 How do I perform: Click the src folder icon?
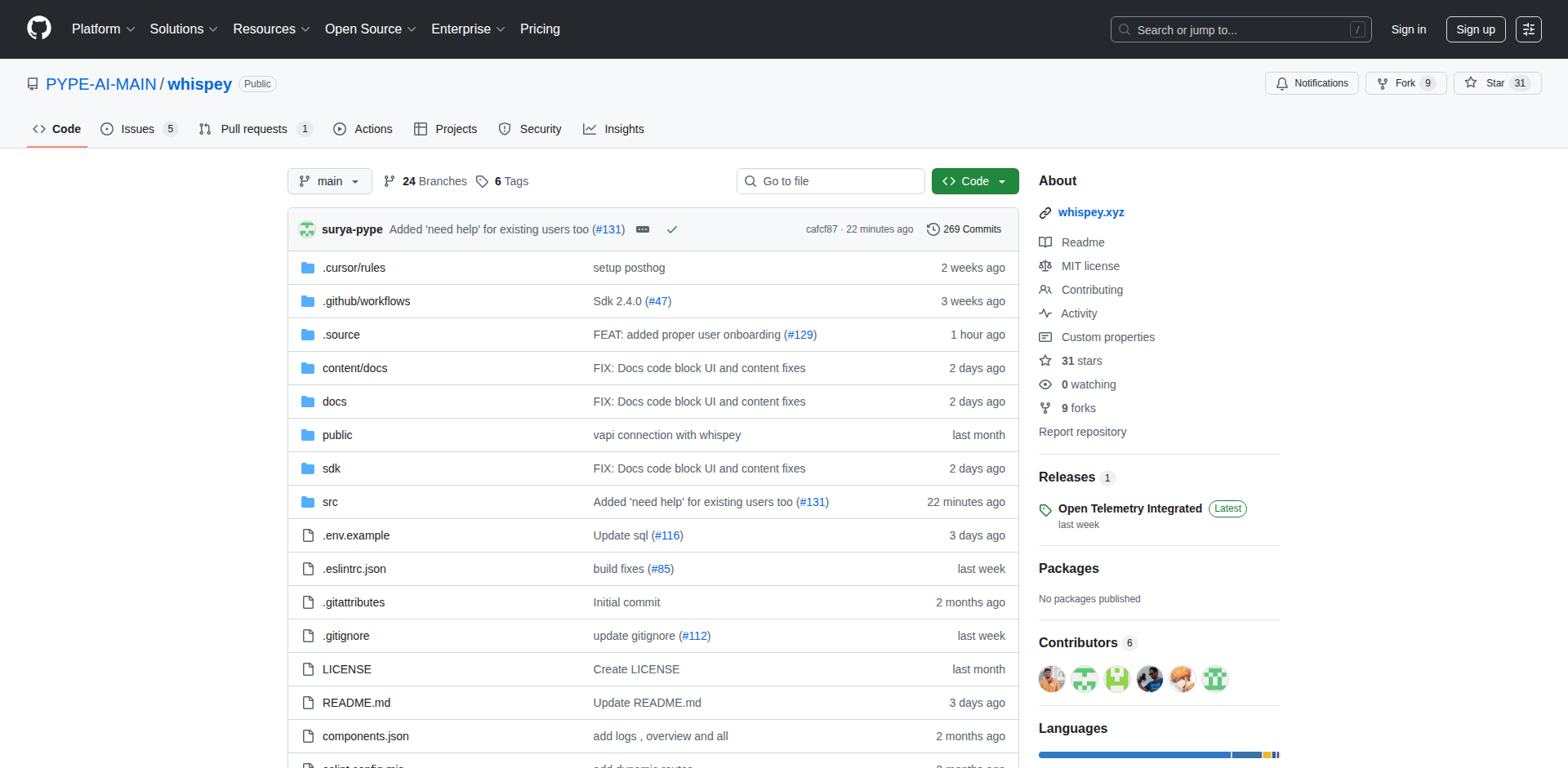click(308, 502)
